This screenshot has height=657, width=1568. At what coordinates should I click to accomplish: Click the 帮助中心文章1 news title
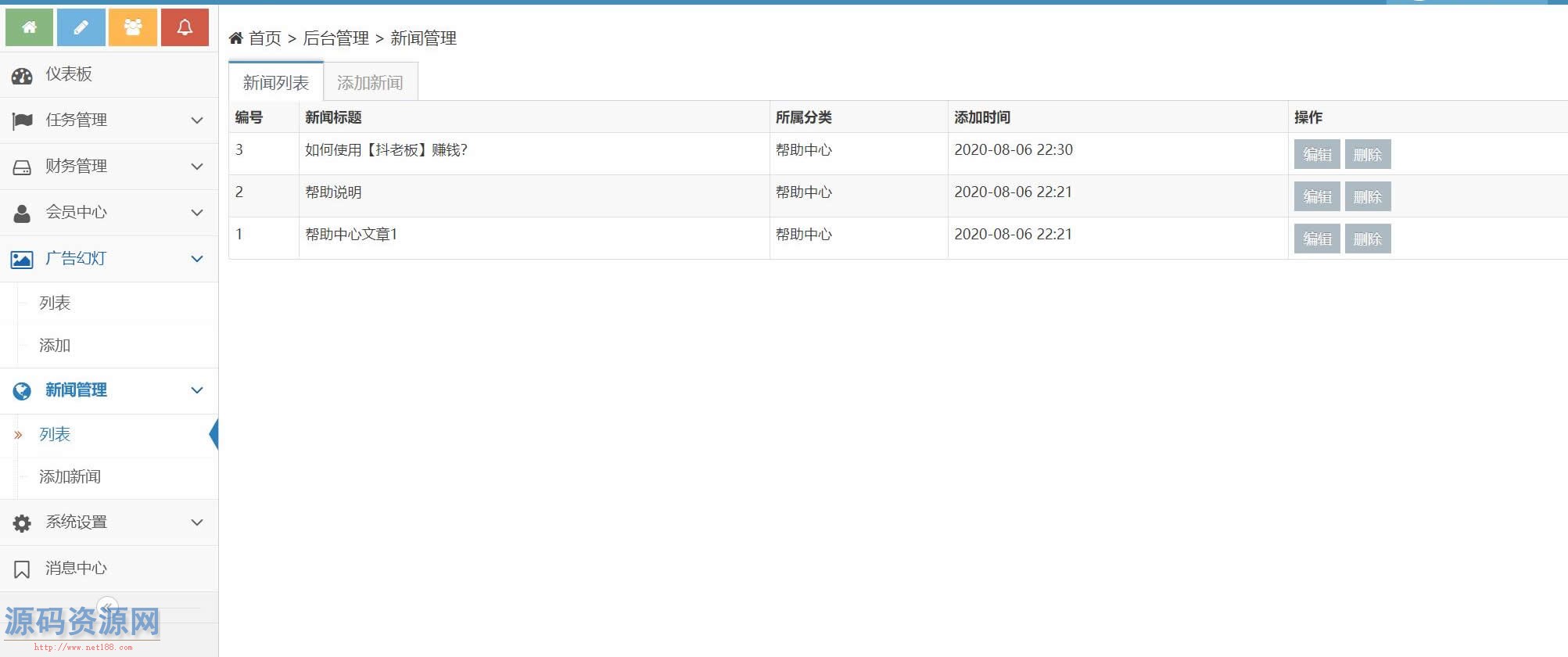[x=351, y=234]
